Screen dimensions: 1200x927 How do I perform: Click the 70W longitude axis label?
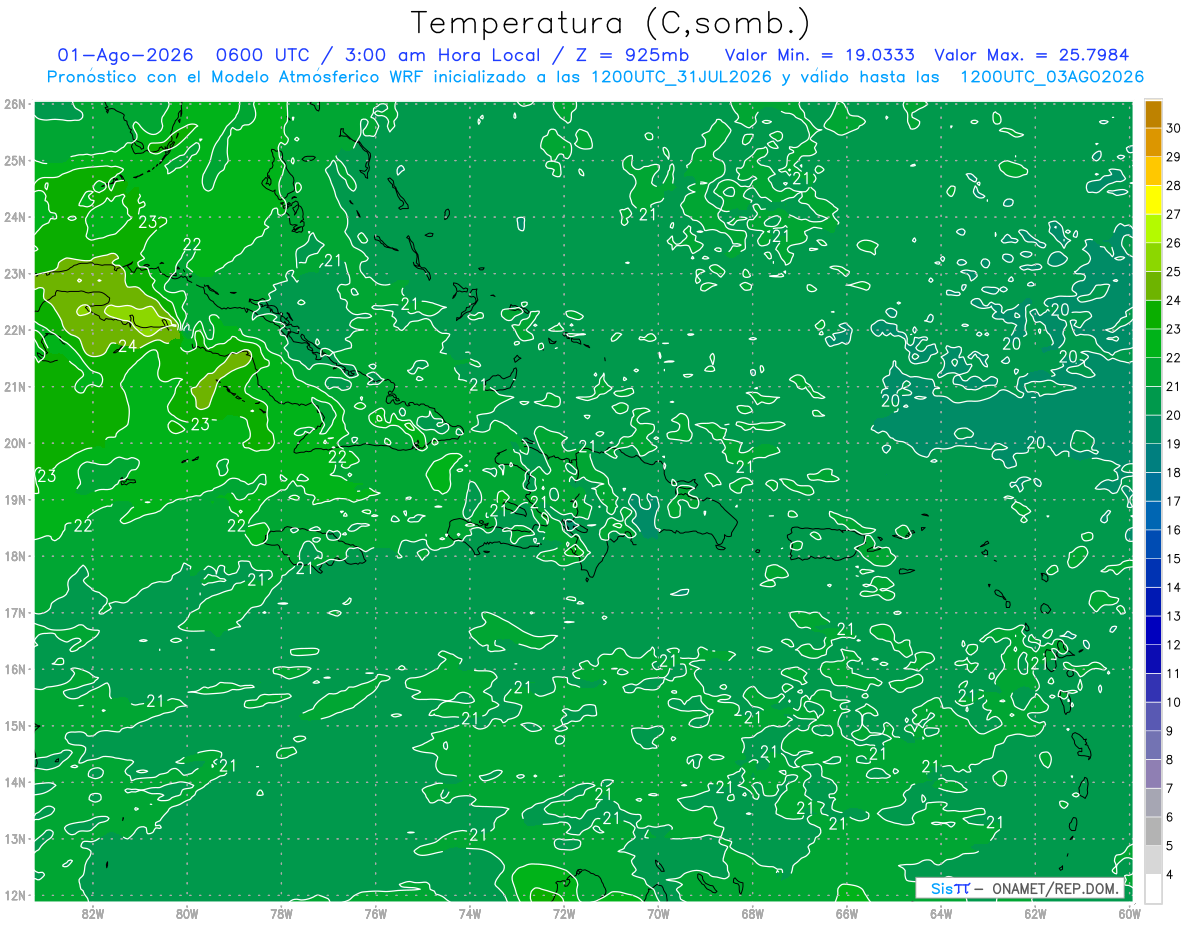pos(658,913)
